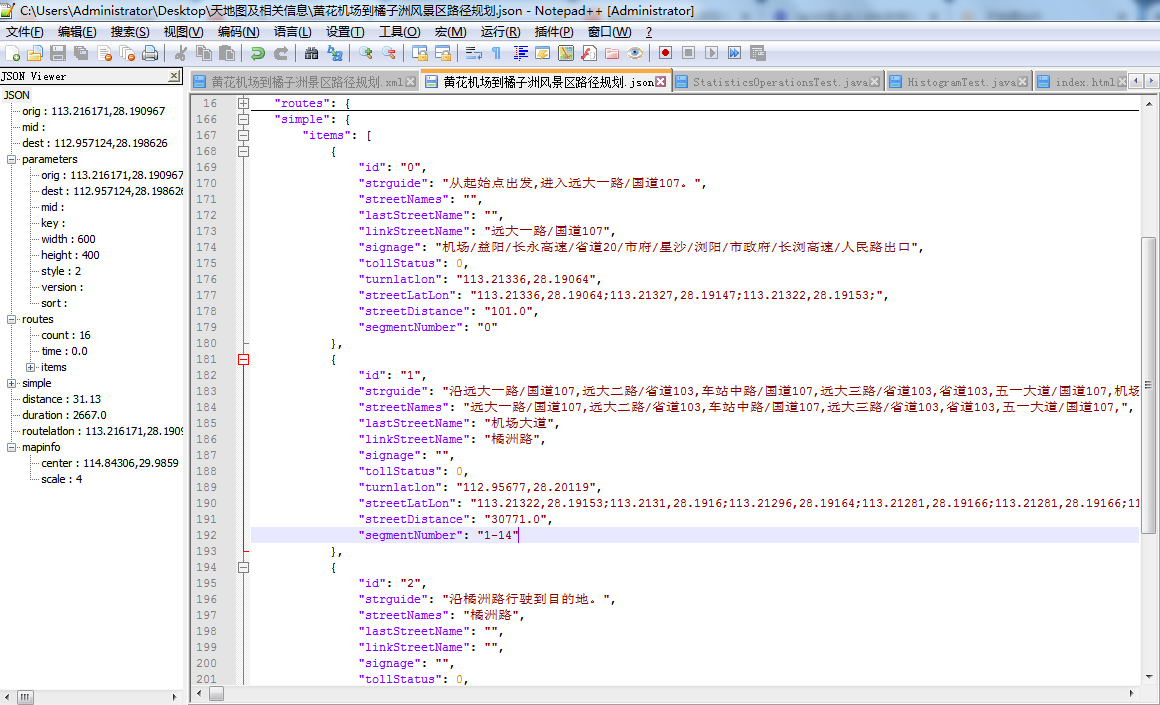Open Find with the binoculars icon
Viewport: 1160px width, 705px height.
click(x=312, y=53)
